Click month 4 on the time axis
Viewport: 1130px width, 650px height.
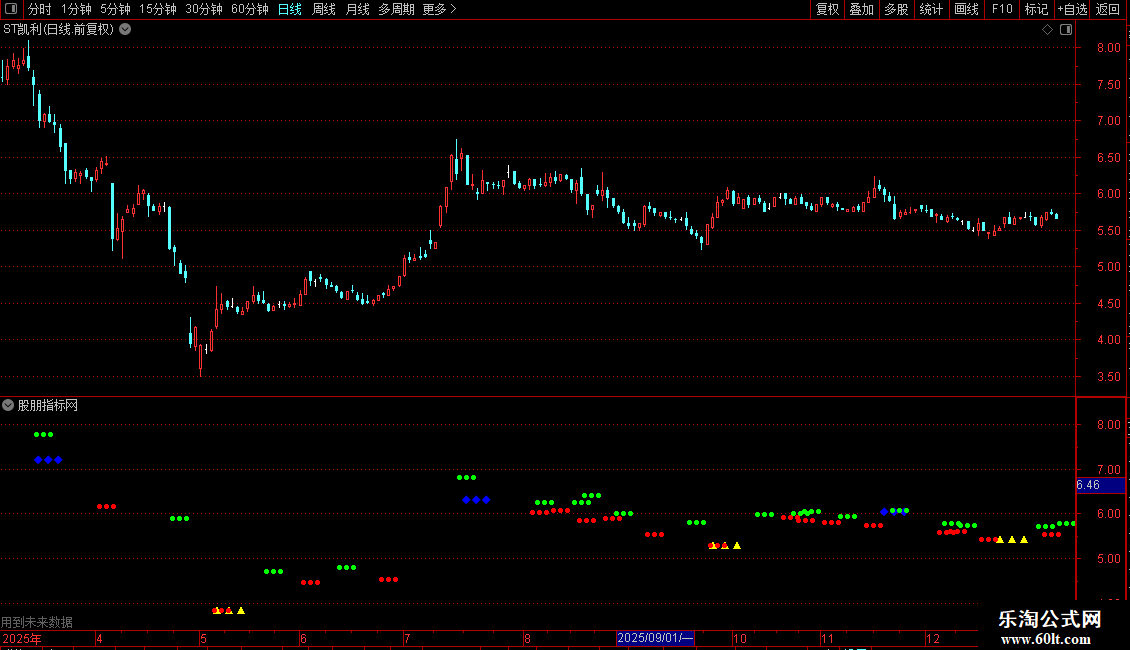pos(99,638)
